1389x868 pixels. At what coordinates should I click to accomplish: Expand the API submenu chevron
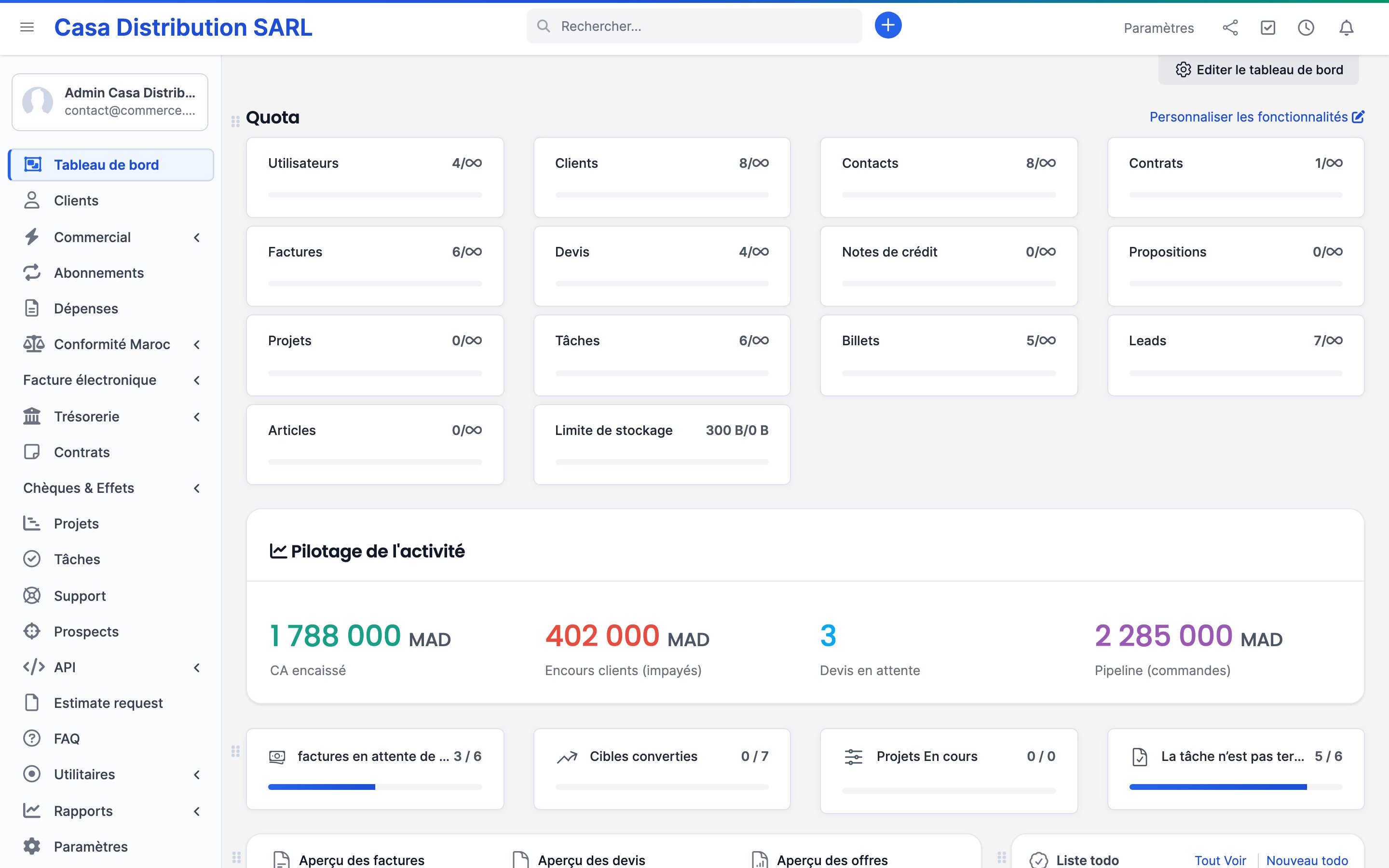click(197, 667)
